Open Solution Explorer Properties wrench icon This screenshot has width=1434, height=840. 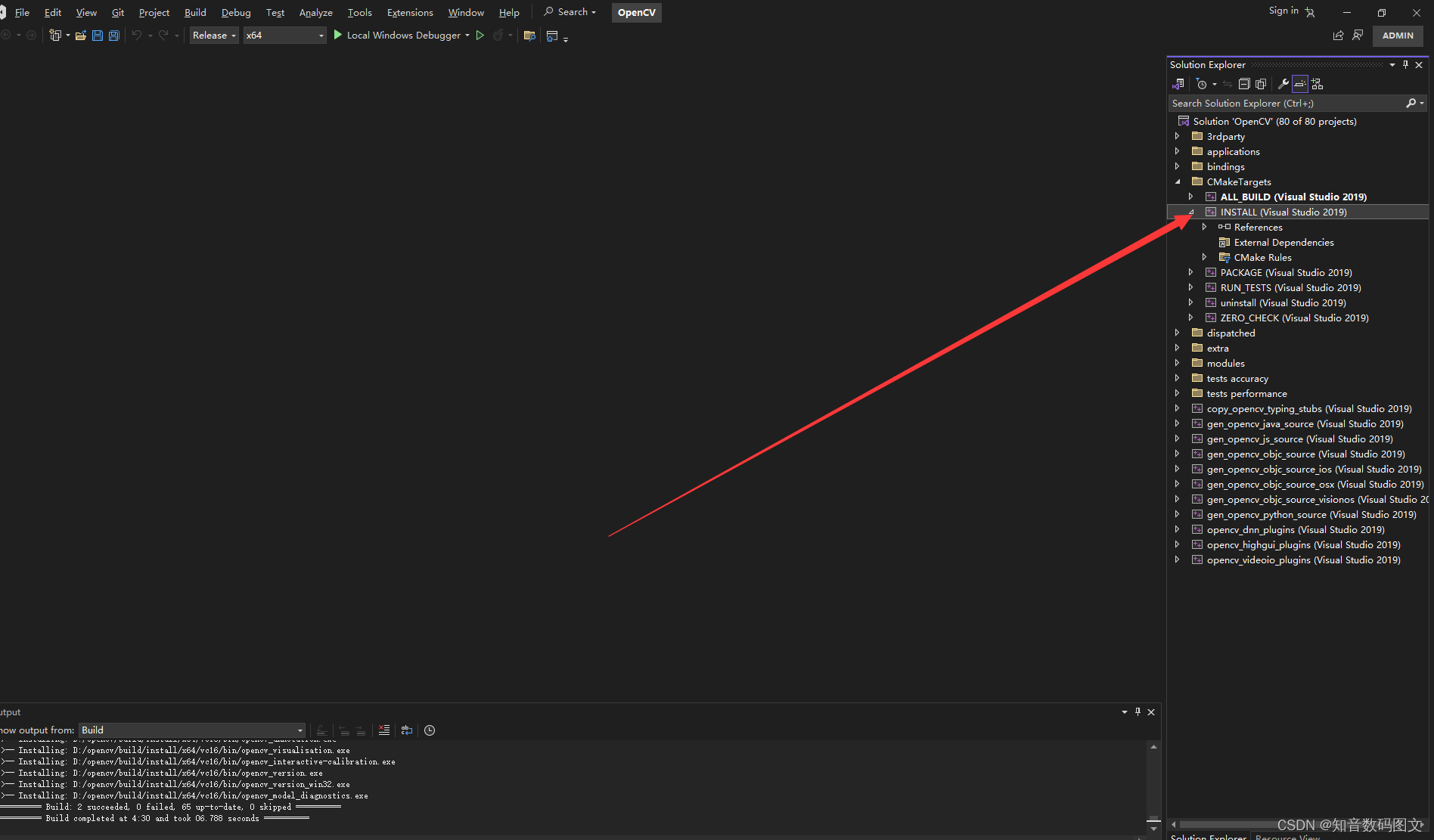tap(1283, 84)
